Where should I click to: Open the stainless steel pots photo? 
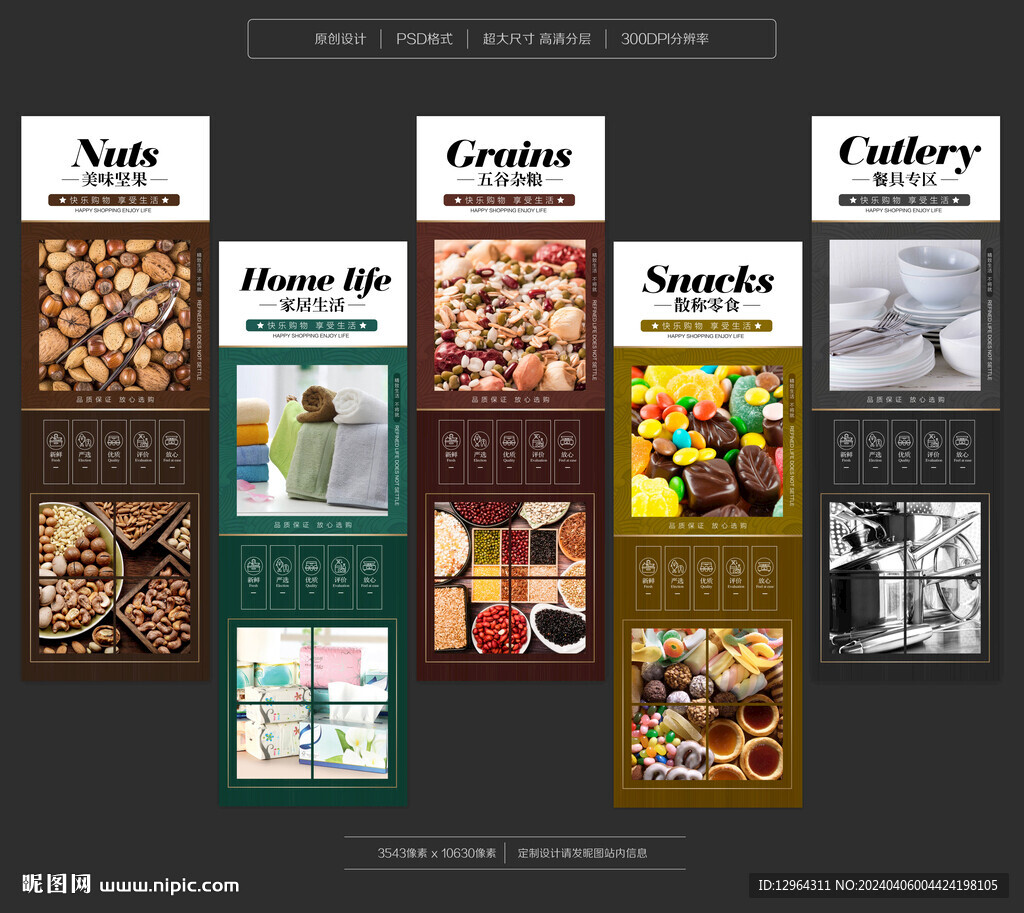(905, 578)
